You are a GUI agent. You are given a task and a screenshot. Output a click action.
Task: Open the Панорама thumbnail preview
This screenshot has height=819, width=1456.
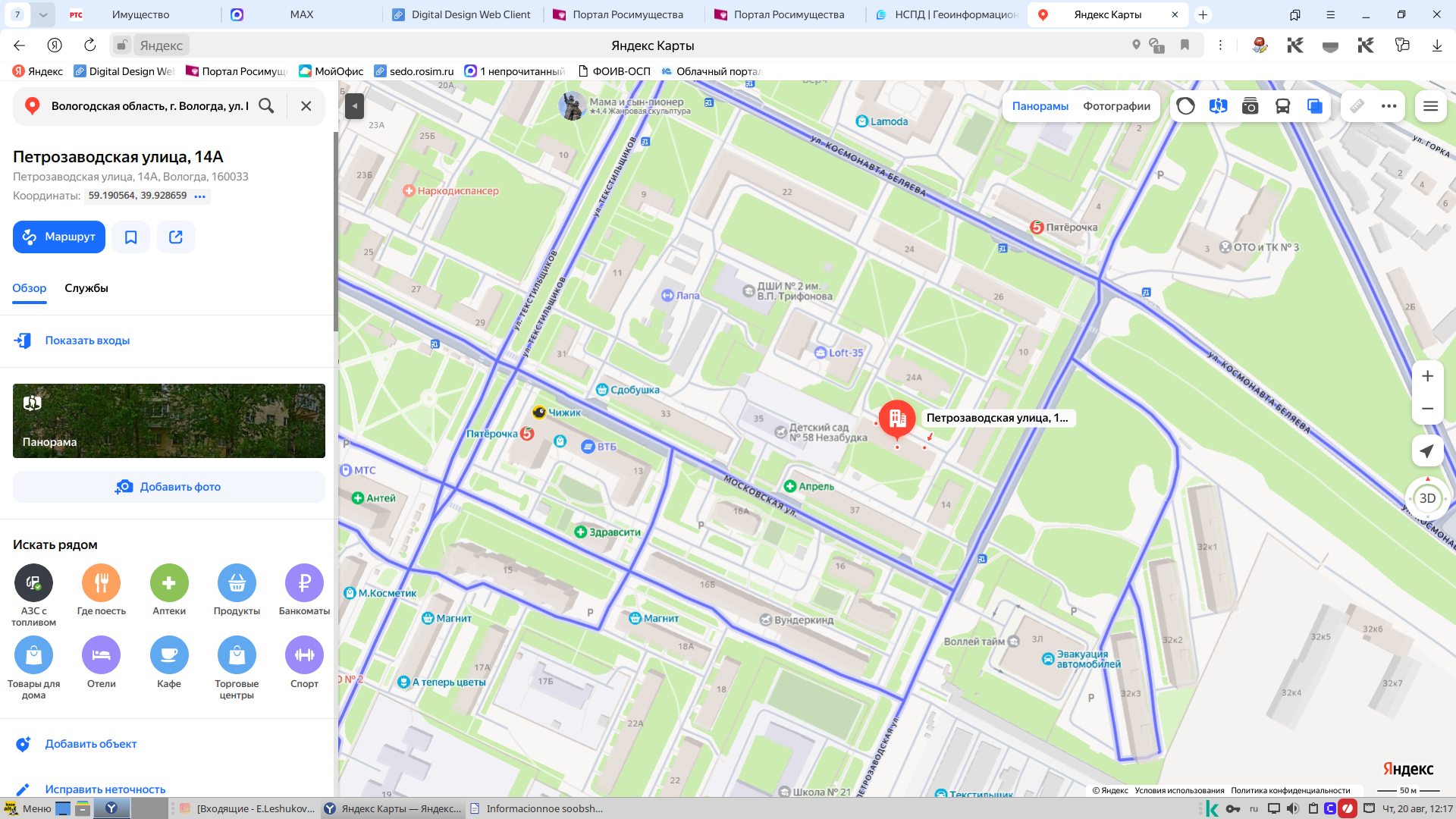(x=169, y=421)
